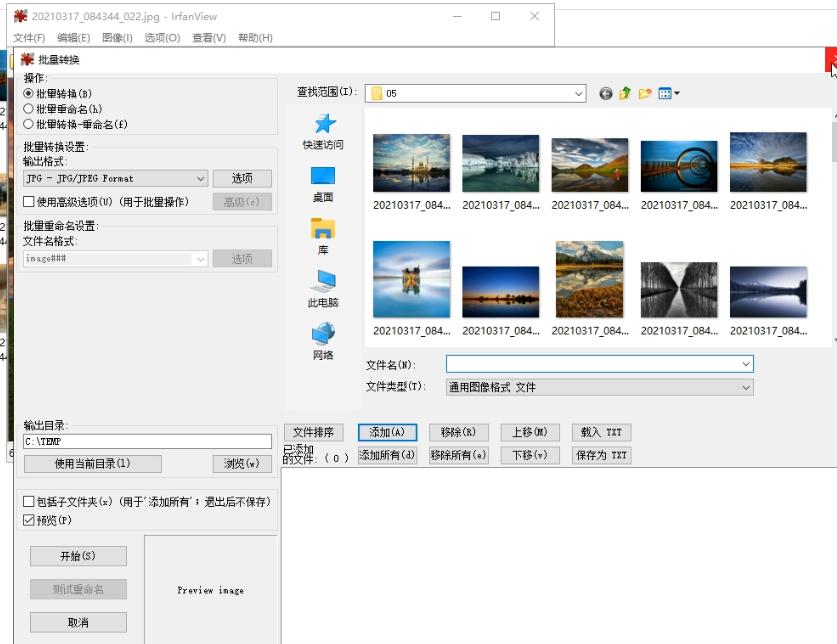
Task: Enable the 使用高级选项 checkbox
Action: pos(29,202)
